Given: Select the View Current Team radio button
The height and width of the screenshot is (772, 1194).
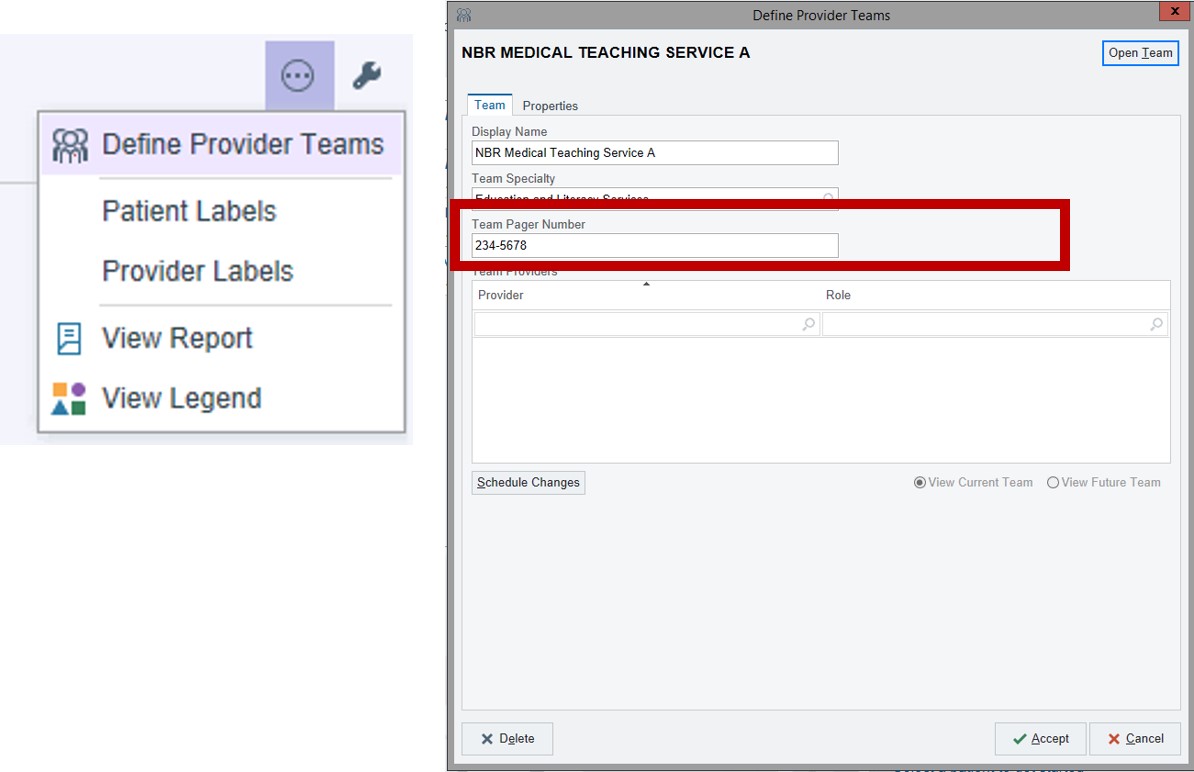Looking at the screenshot, I should pyautogui.click(x=919, y=482).
